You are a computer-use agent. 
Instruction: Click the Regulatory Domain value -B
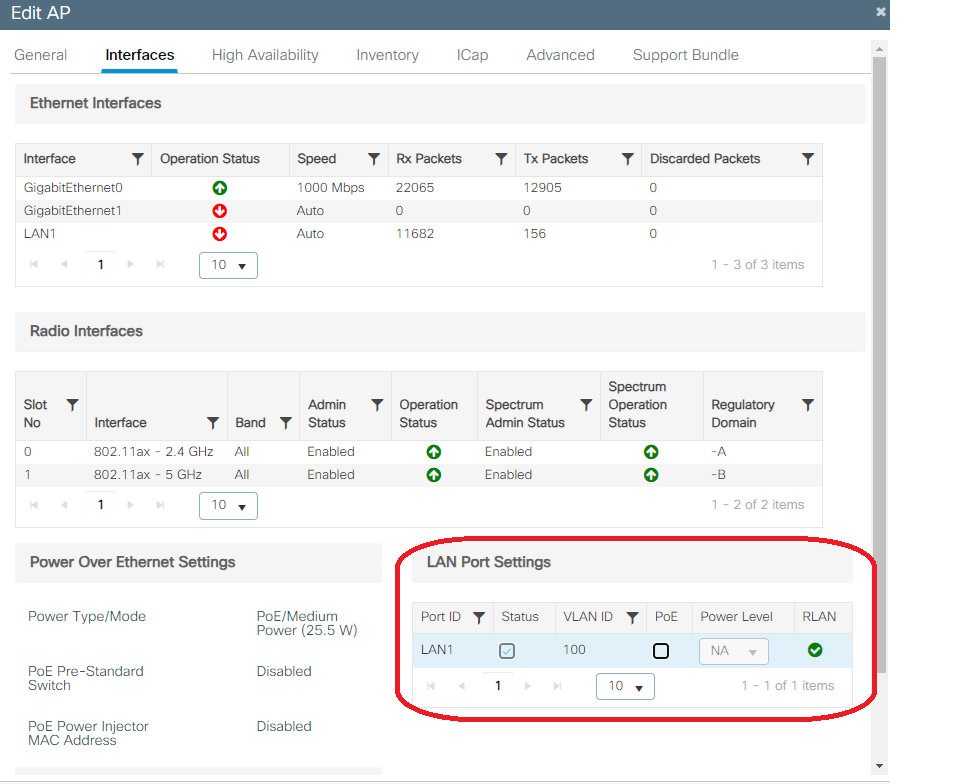pos(719,475)
